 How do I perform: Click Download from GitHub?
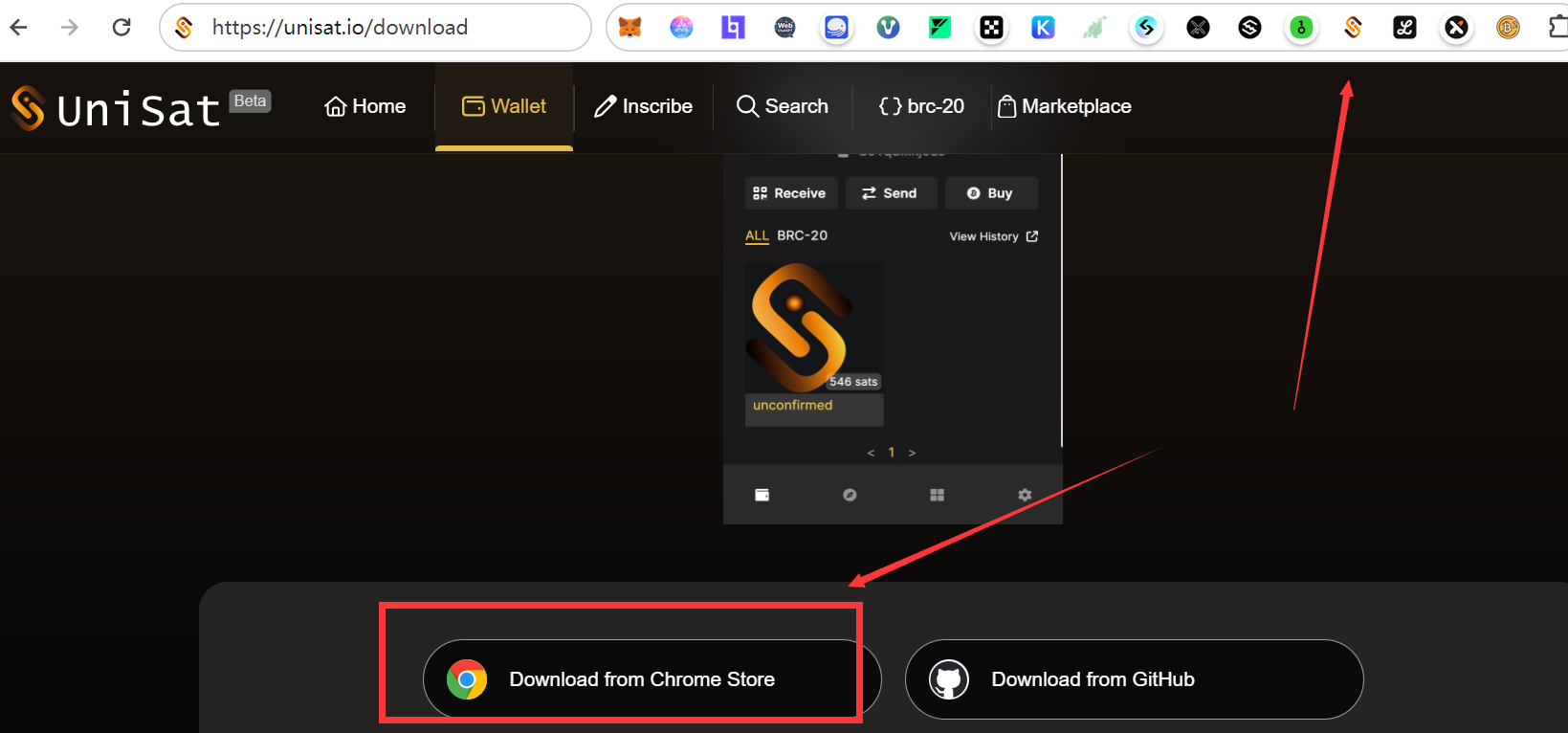(1134, 679)
